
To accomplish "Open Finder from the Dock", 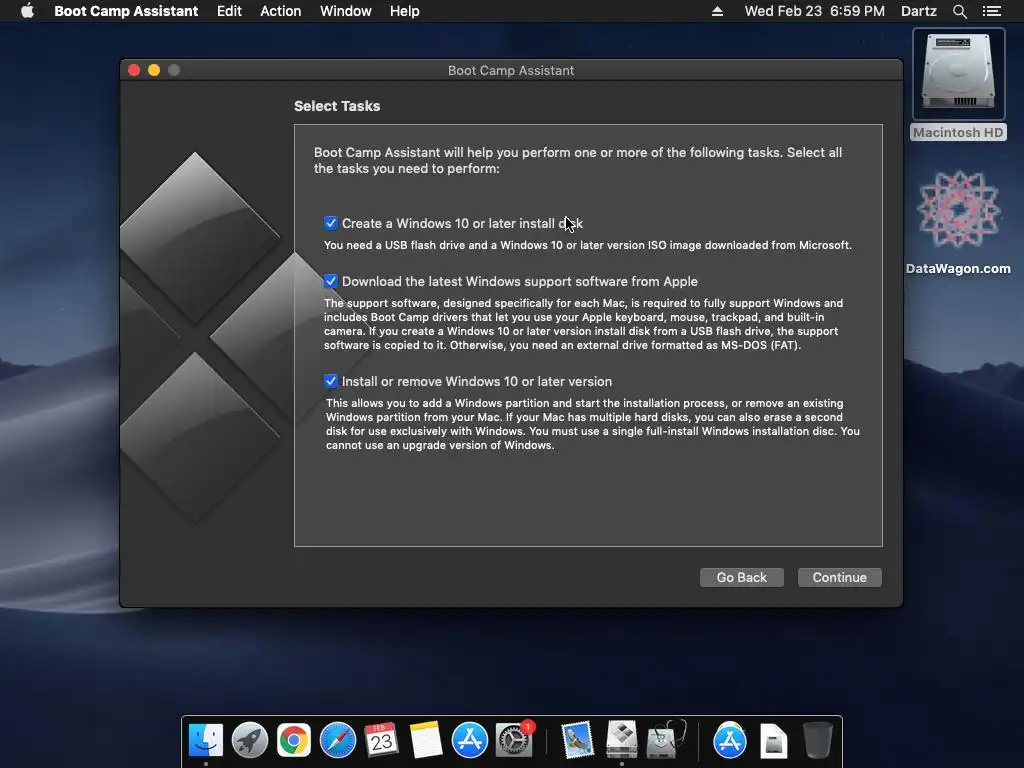I will (206, 740).
